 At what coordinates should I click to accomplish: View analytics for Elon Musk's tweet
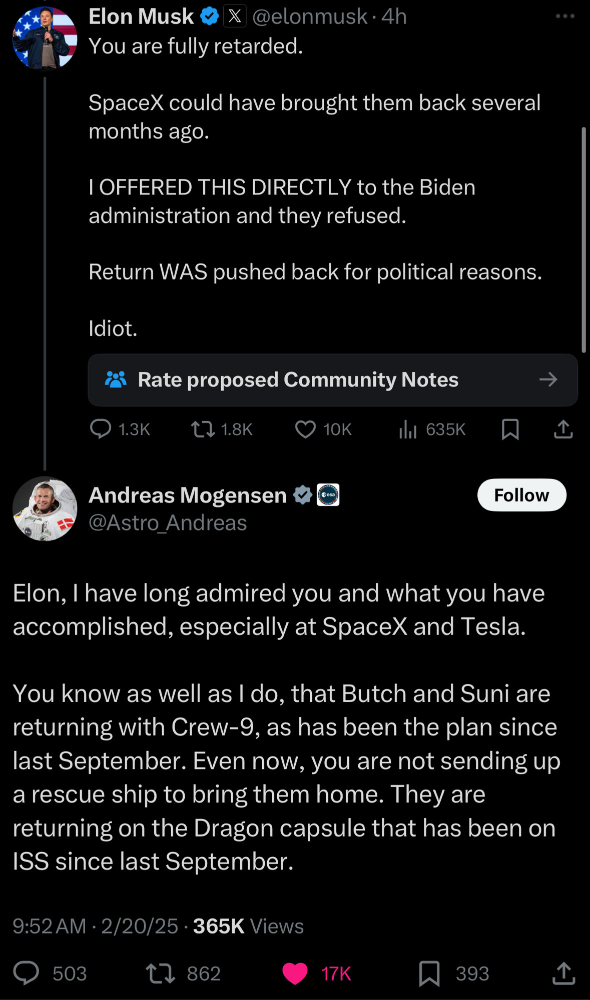tap(432, 429)
